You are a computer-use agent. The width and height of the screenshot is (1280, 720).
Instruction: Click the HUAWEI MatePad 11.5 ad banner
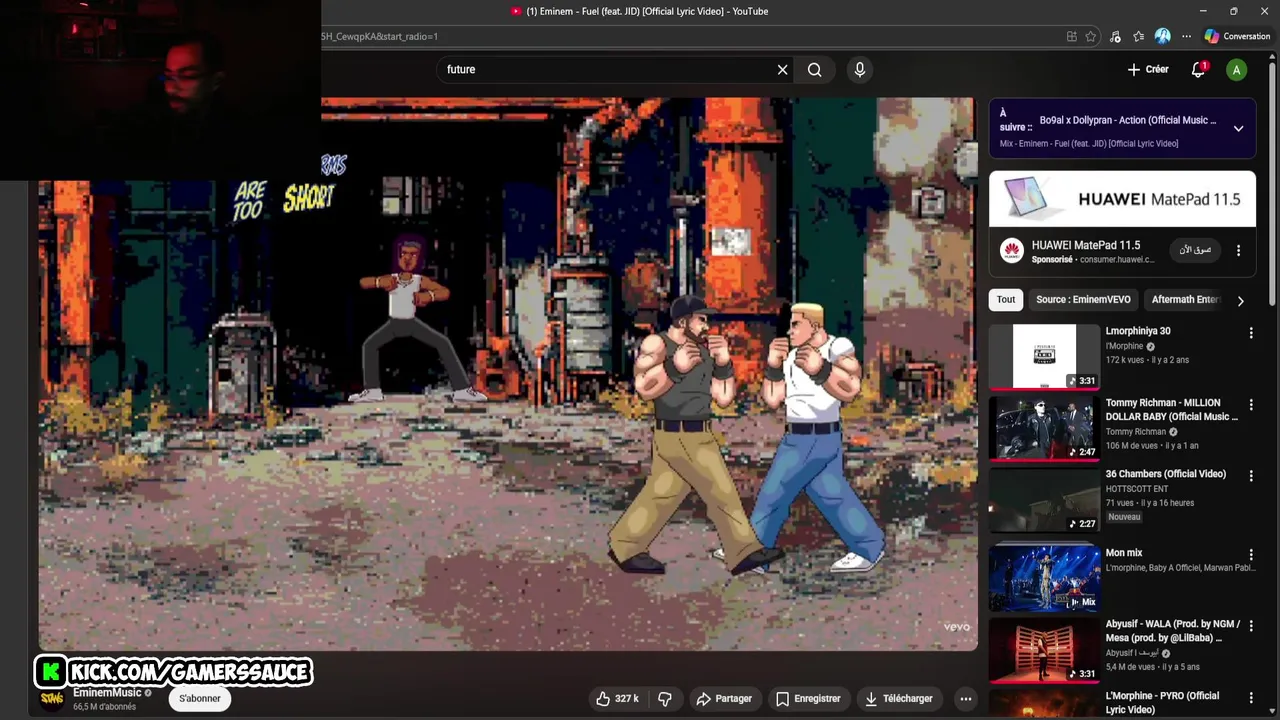click(1122, 199)
